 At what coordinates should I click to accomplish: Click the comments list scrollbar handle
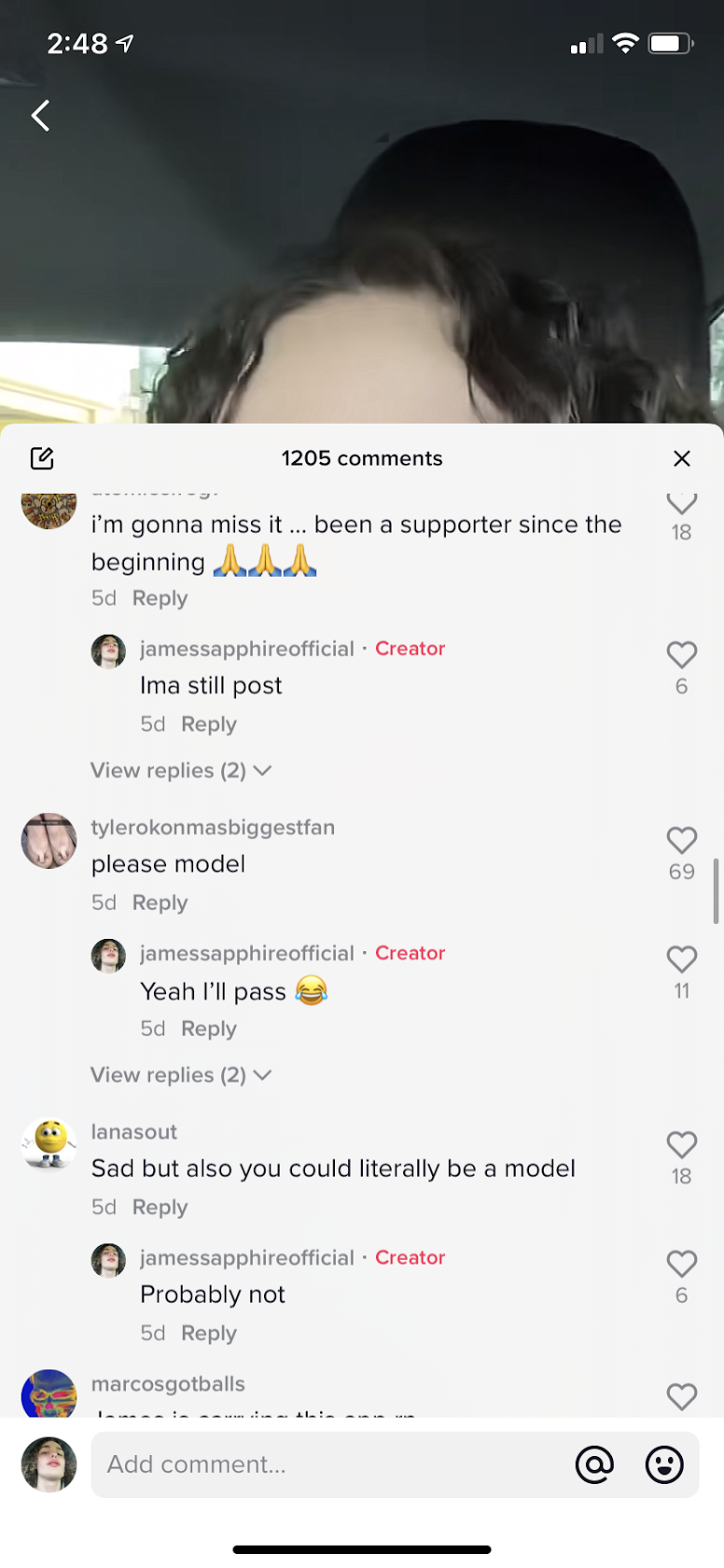click(716, 891)
